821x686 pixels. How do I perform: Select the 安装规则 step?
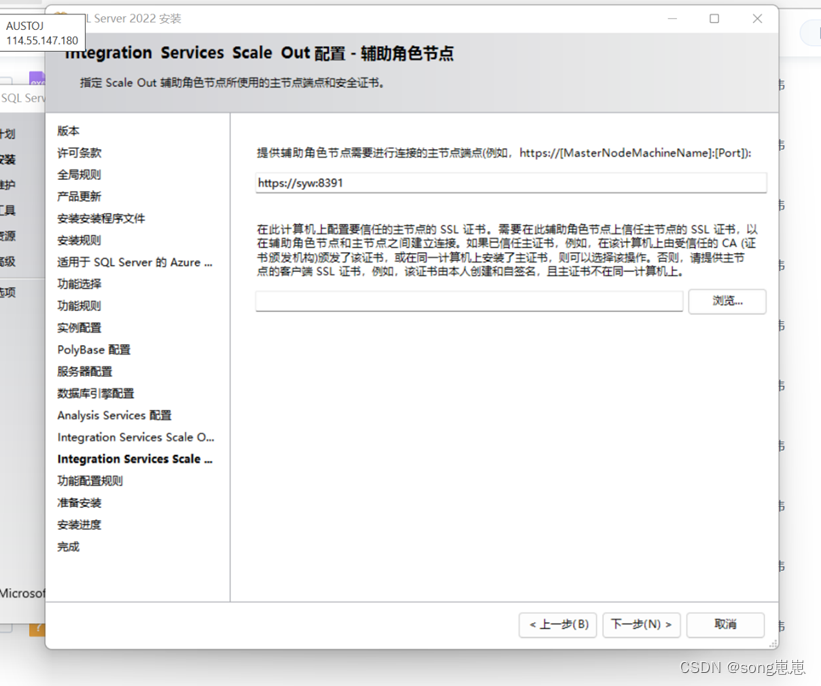(x=79, y=240)
